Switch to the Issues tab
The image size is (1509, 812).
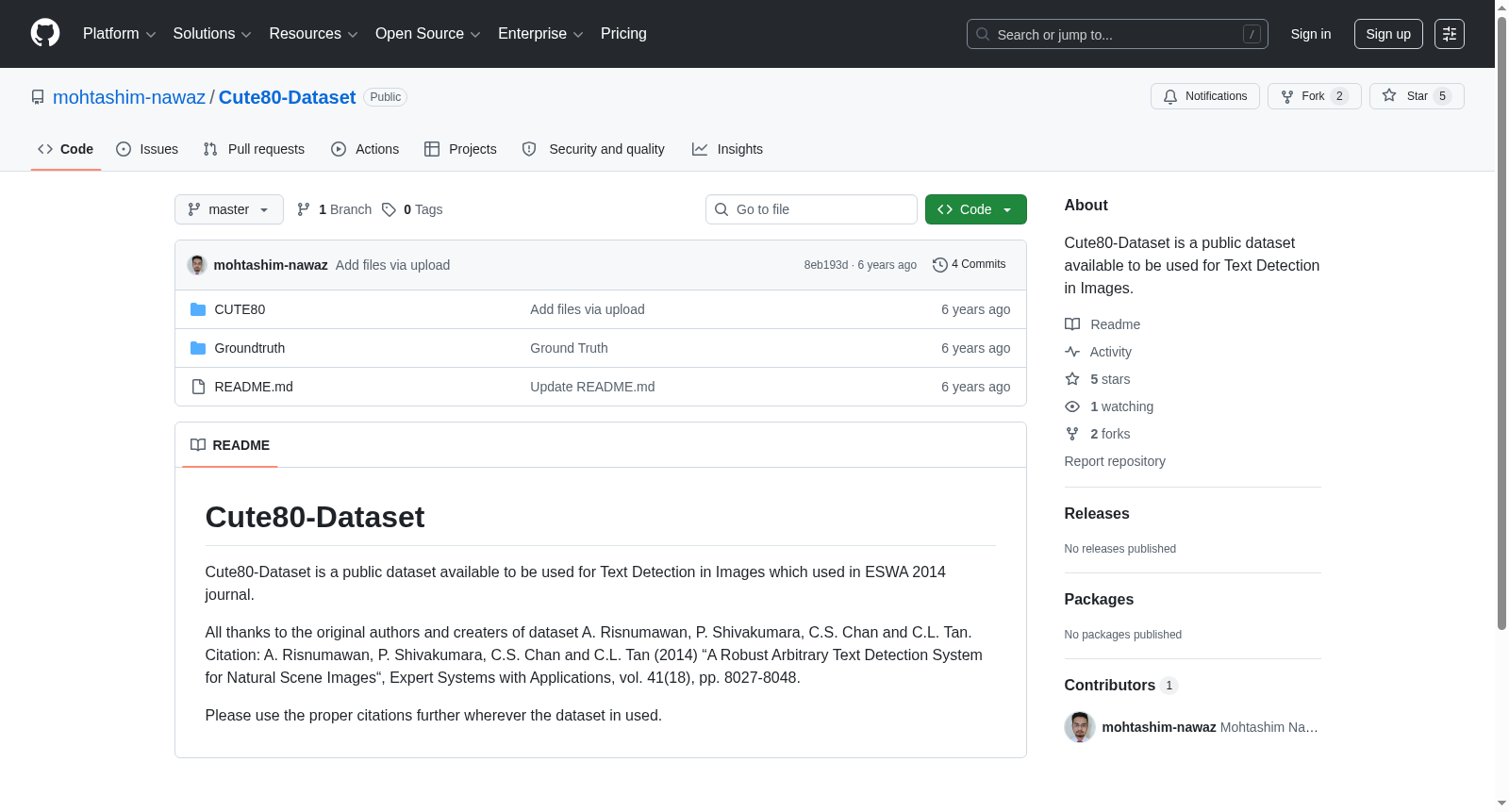147,149
